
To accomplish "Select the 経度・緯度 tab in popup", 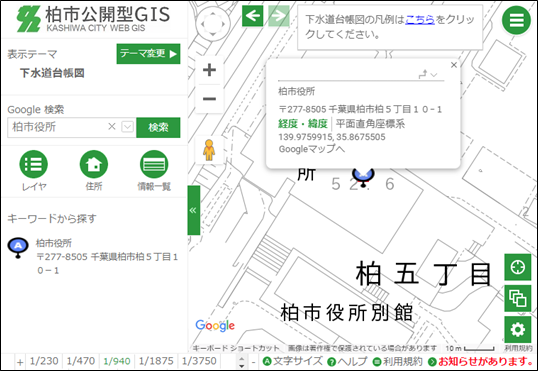I will coord(303,124).
